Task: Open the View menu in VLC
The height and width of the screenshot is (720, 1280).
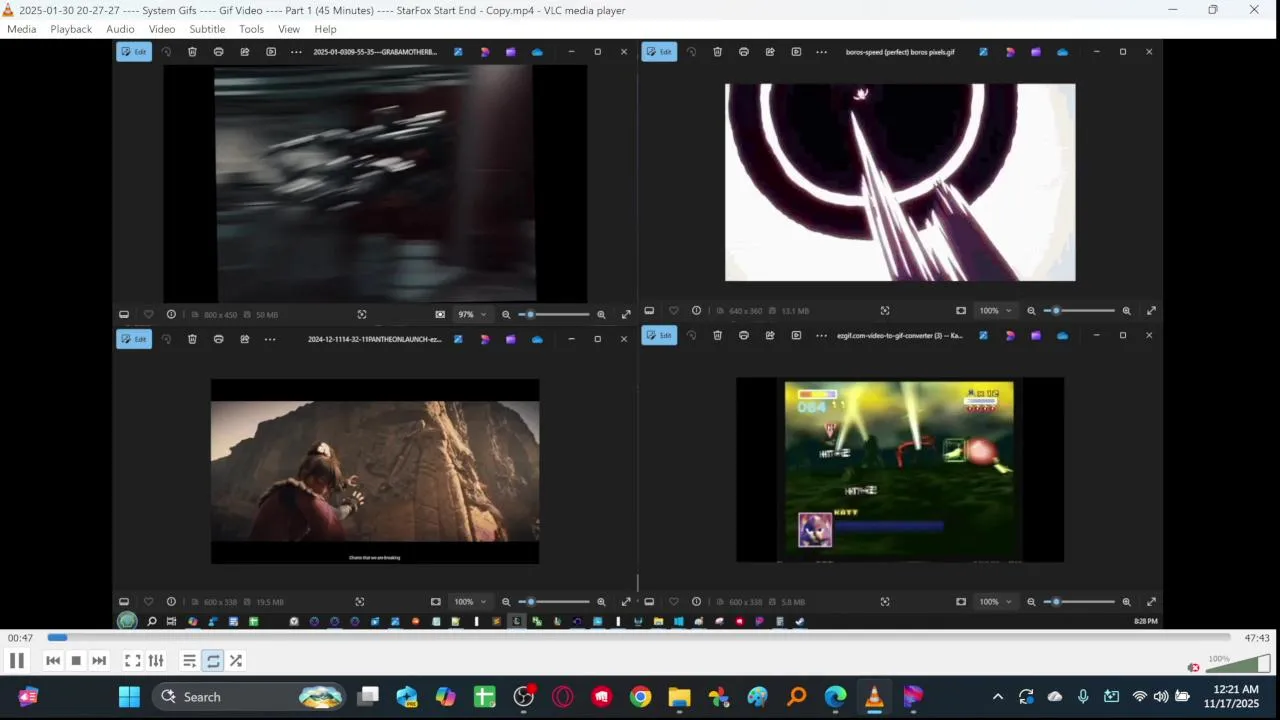Action: coord(289,29)
